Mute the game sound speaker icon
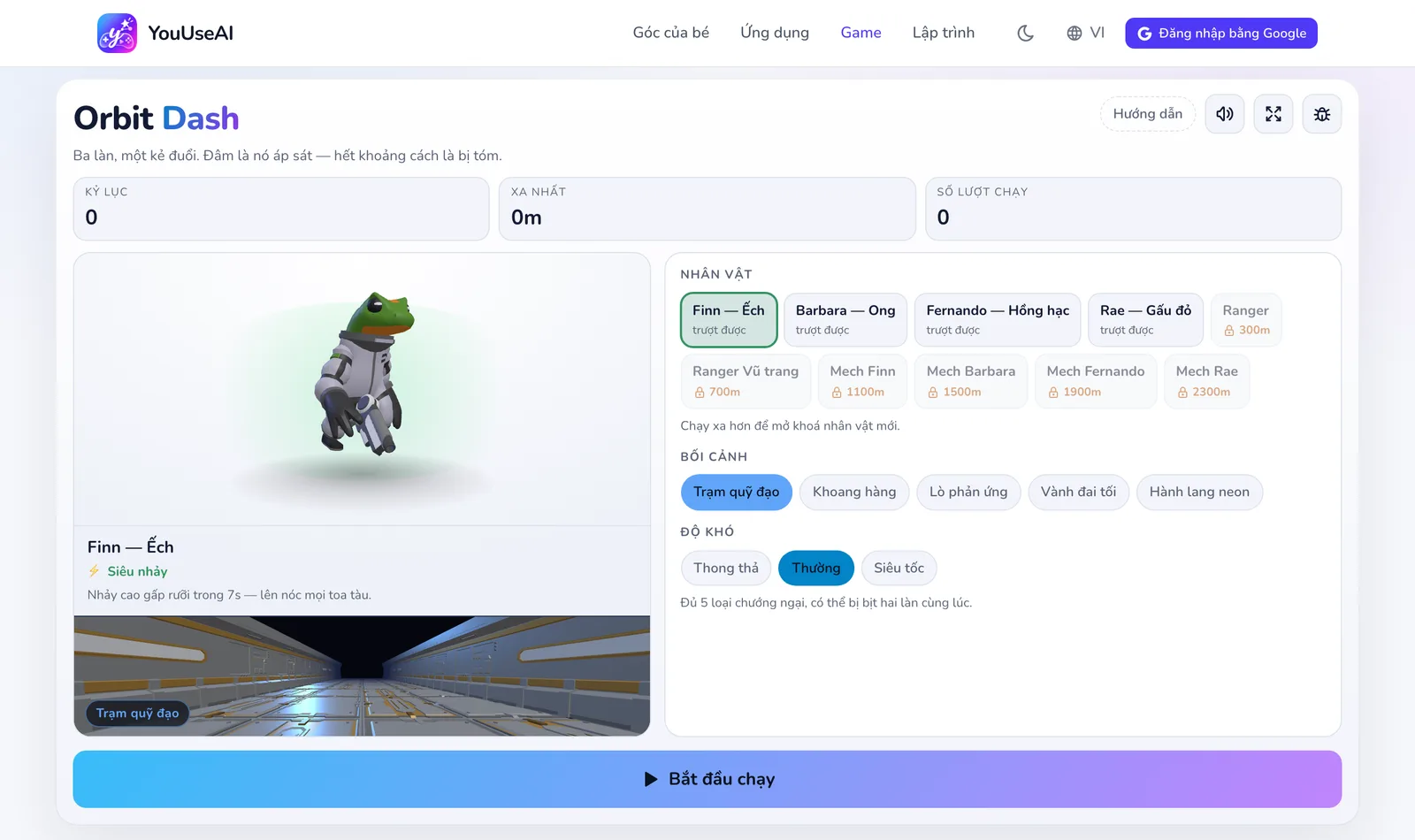Image resolution: width=1415 pixels, height=840 pixels. [1225, 114]
